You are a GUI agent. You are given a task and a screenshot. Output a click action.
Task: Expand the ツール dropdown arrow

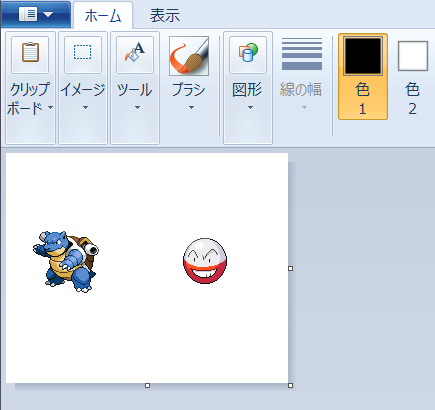(137, 107)
